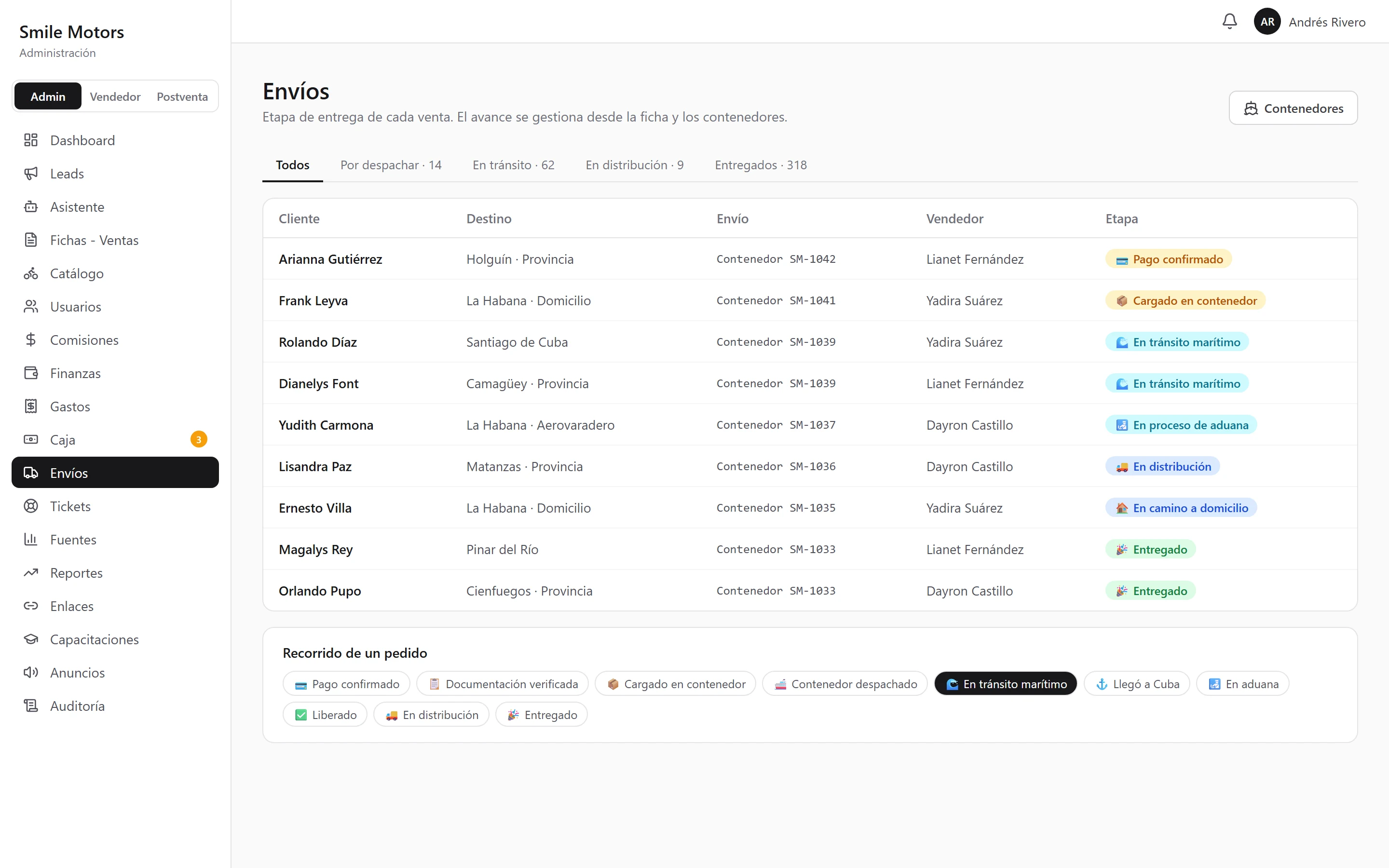
Task: Select the Todos tab
Action: coord(293,165)
